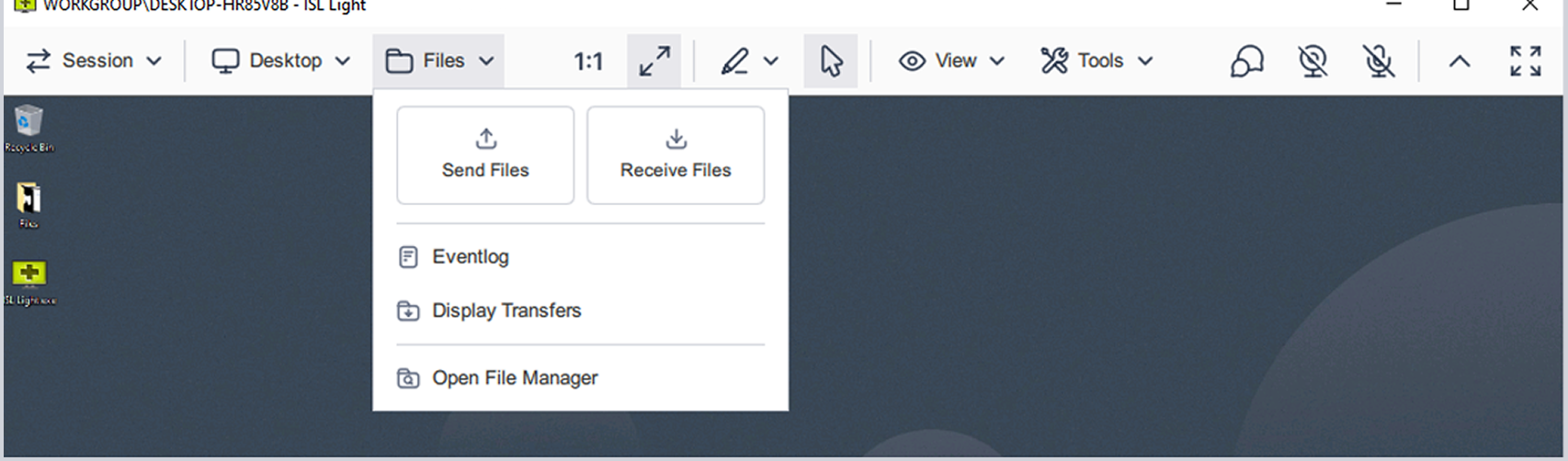The image size is (1568, 461).
Task: Click the Send Files button
Action: (485, 155)
